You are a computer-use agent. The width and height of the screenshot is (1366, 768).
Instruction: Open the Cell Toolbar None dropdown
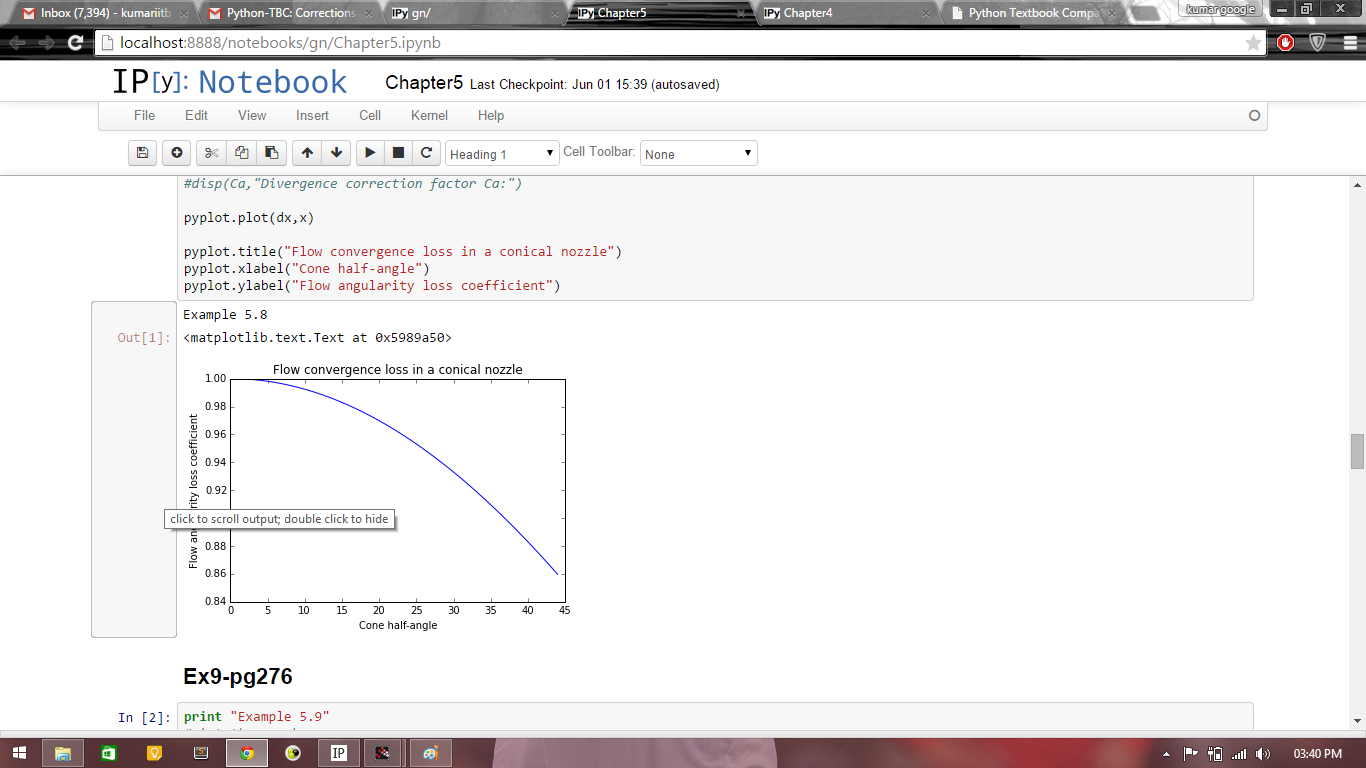tap(698, 154)
